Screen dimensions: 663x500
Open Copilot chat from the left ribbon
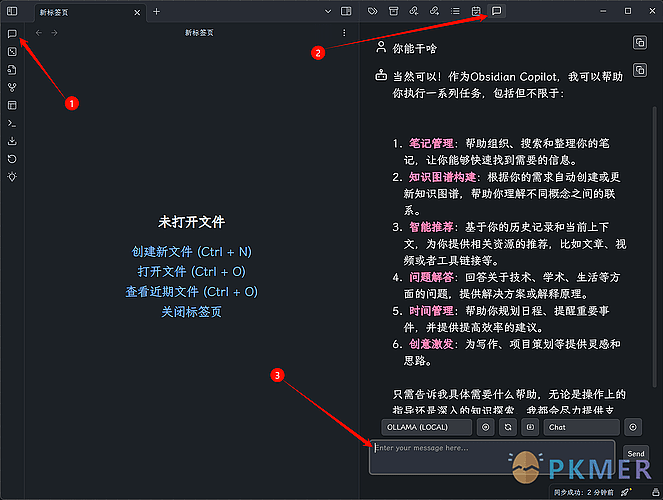coord(12,34)
